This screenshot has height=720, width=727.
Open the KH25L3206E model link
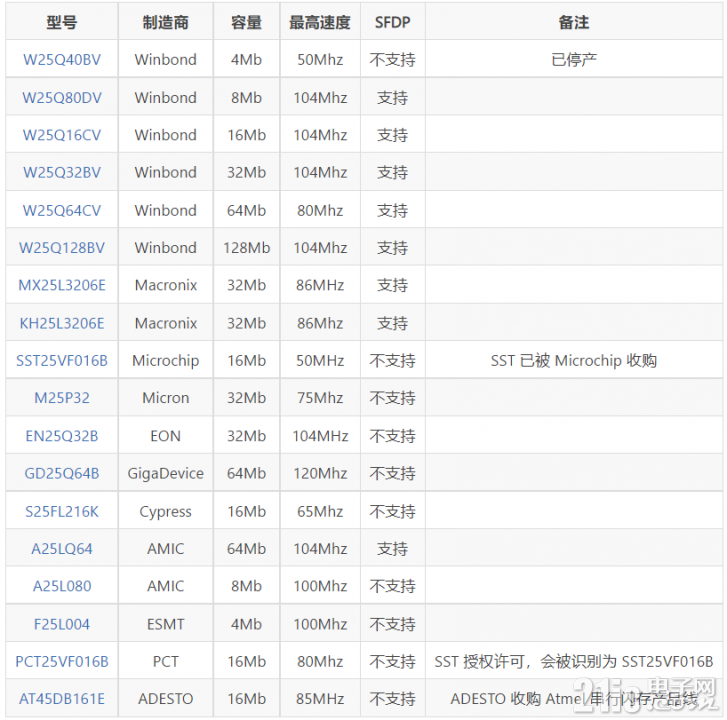[x=62, y=323]
